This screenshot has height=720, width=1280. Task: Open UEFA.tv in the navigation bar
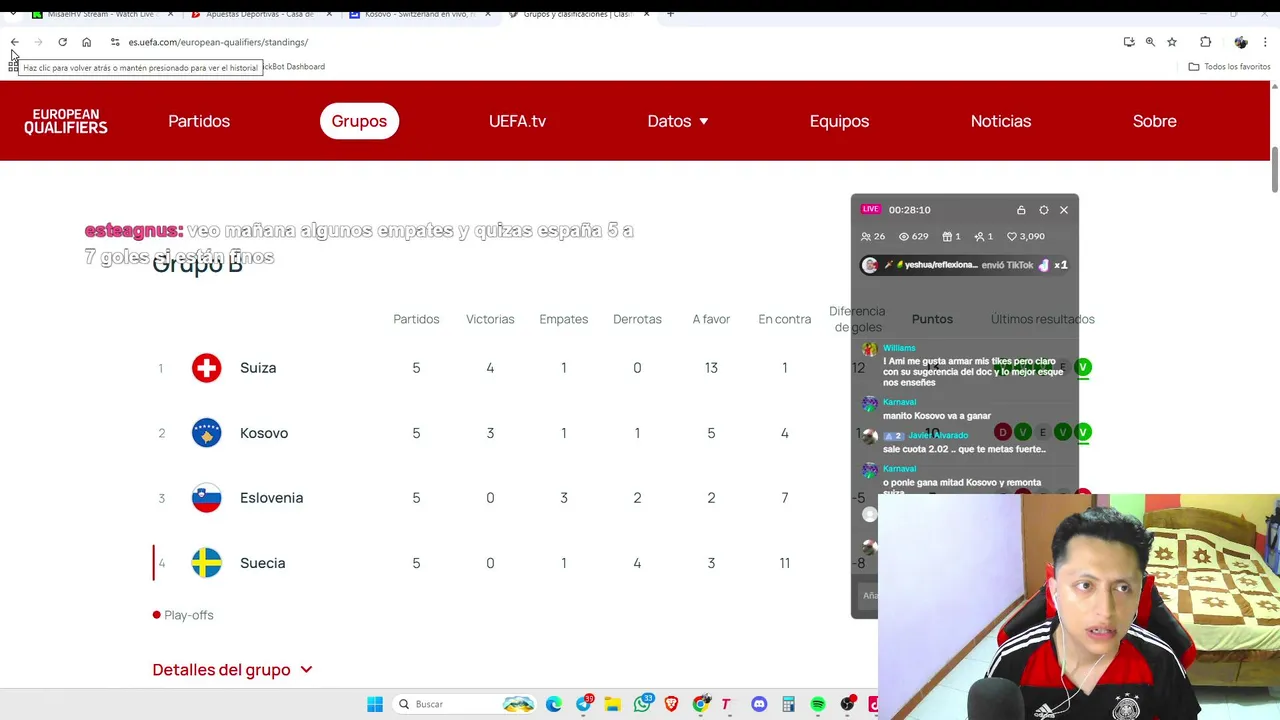[517, 121]
